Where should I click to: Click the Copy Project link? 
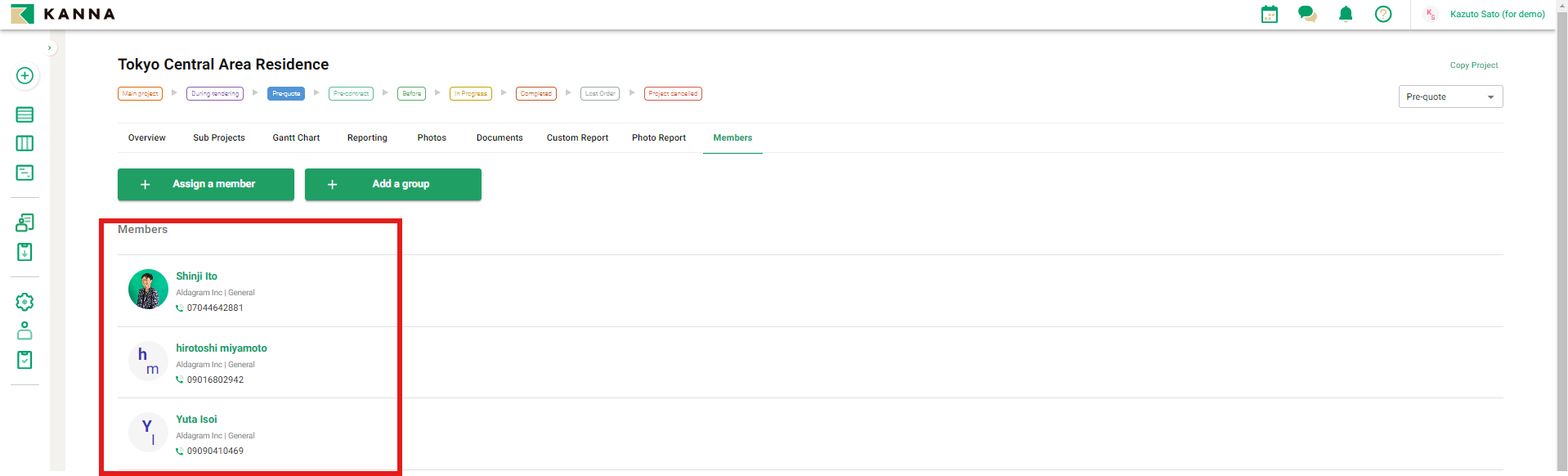coord(1473,65)
